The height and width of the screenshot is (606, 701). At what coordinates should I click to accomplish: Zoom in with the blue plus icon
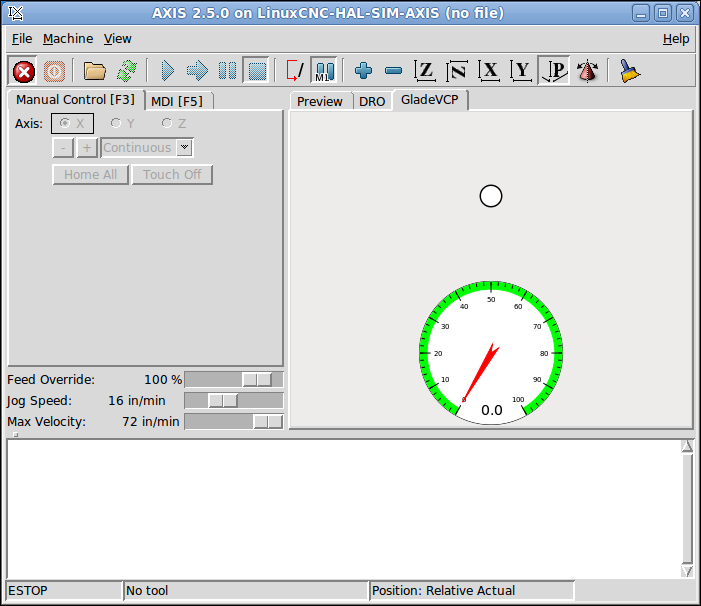pos(363,71)
